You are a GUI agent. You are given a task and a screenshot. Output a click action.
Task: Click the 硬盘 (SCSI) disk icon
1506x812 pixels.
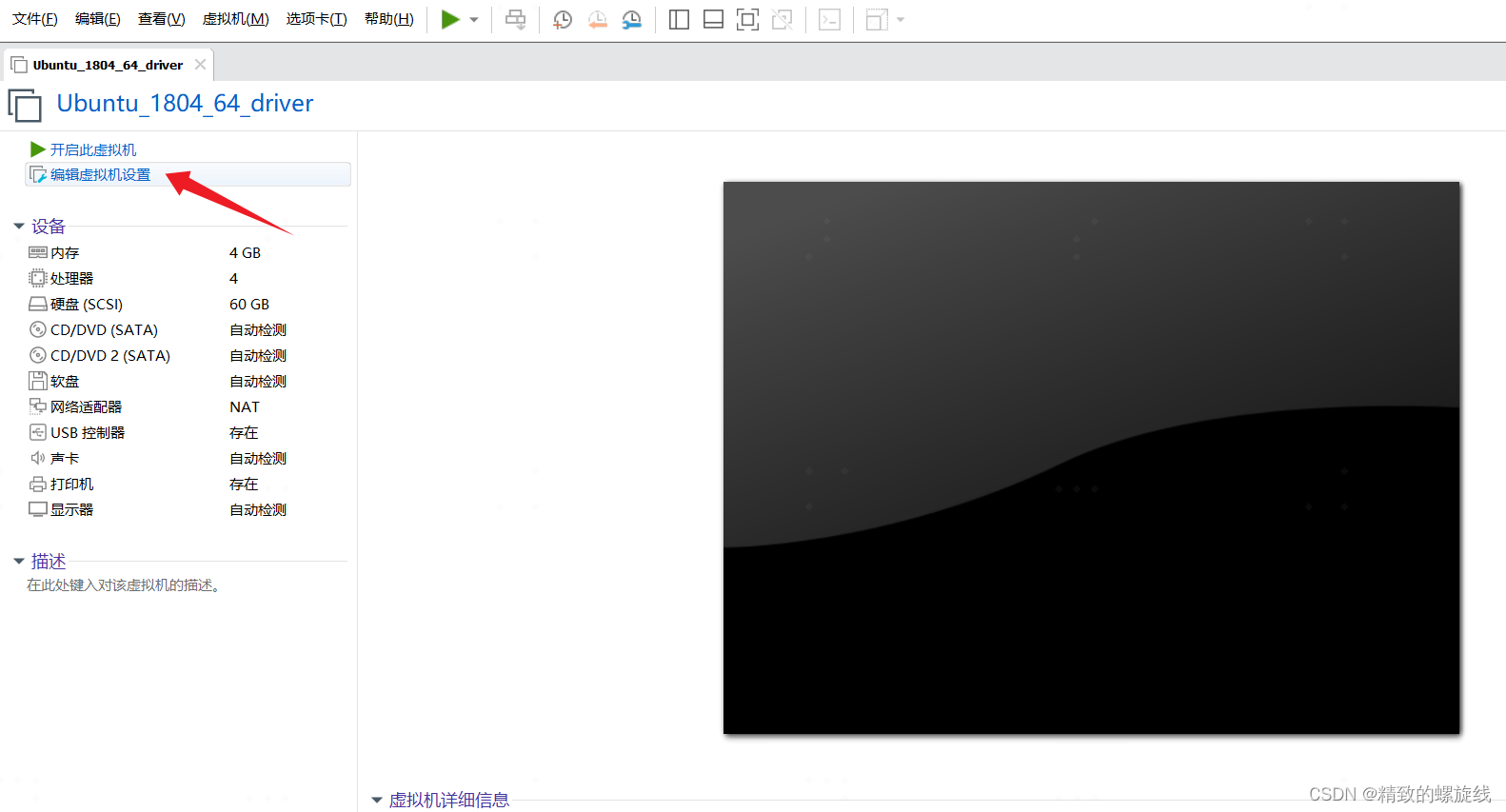38,304
